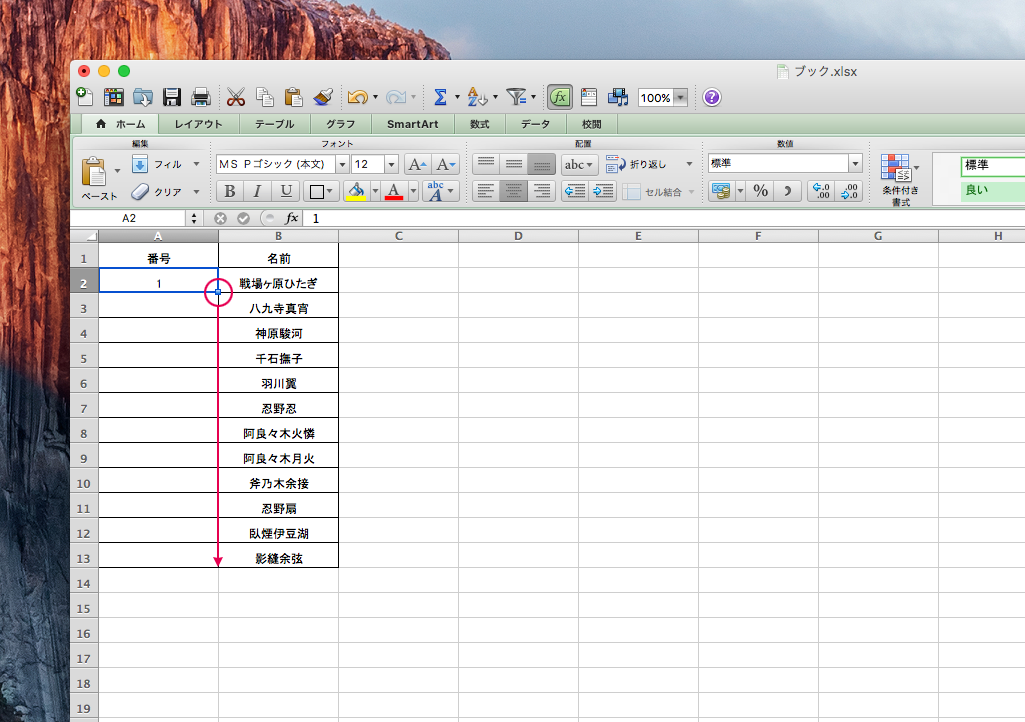Click the Print icon

[x=201, y=97]
